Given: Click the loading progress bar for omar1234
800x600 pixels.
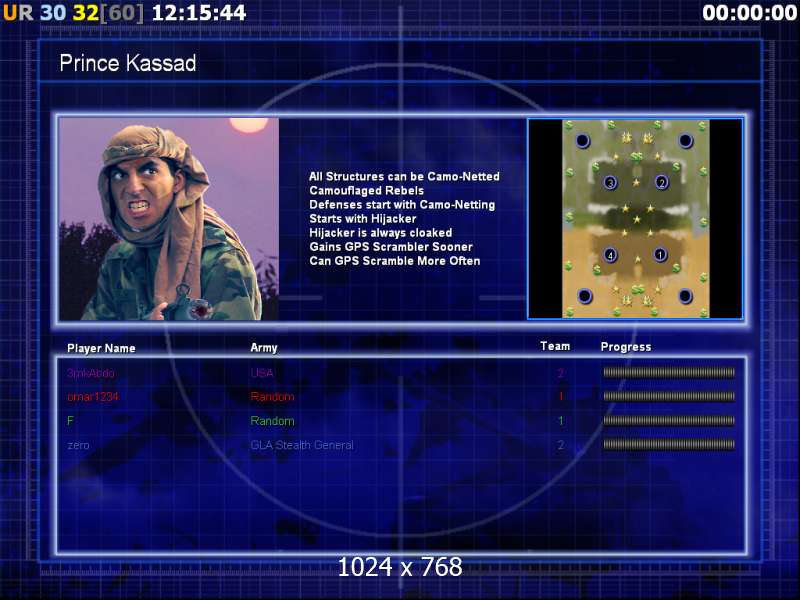Looking at the screenshot, I should coord(669,396).
